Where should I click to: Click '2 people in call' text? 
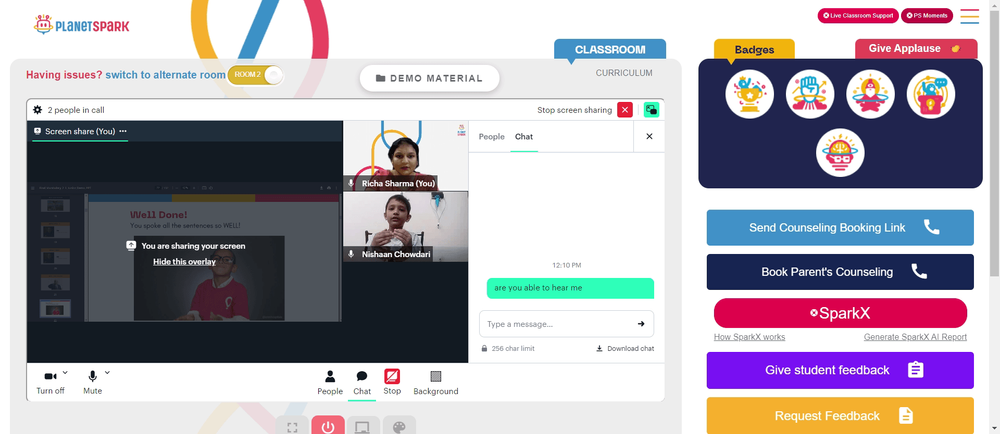coord(76,110)
